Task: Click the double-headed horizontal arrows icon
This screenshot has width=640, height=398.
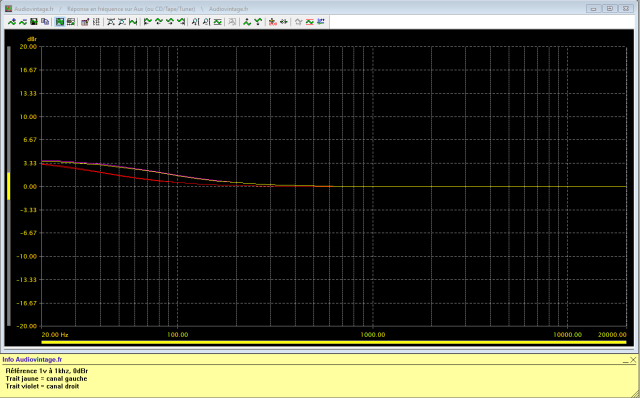Action: [x=284, y=22]
